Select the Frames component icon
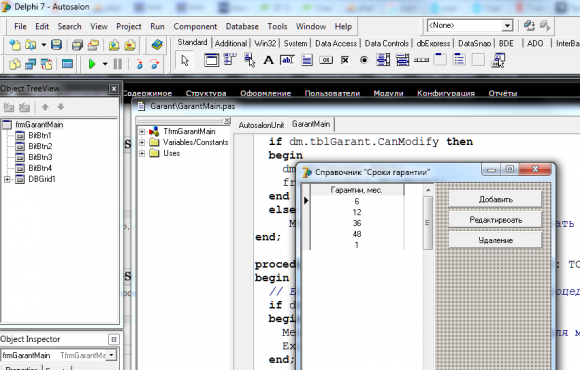Image resolution: width=580 pixels, height=370 pixels. coord(211,60)
